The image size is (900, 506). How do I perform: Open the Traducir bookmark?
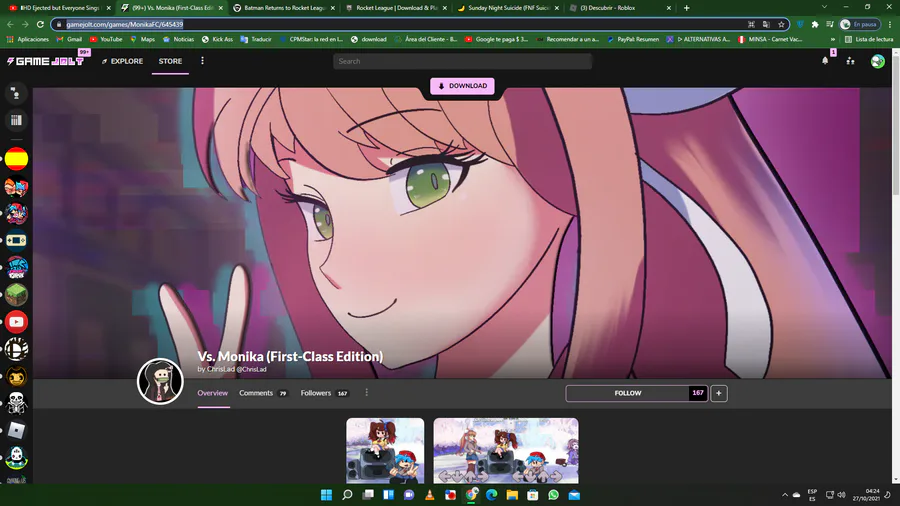[256, 40]
